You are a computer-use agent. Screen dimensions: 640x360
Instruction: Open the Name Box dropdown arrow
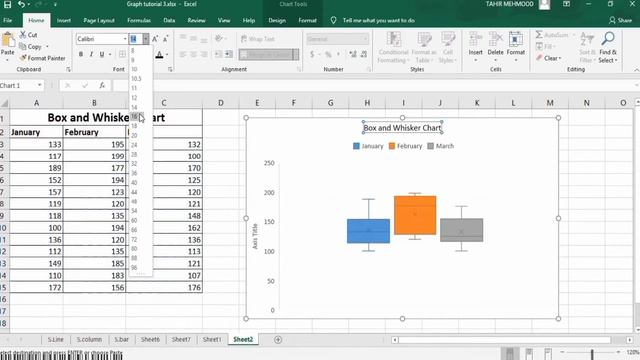coord(40,85)
